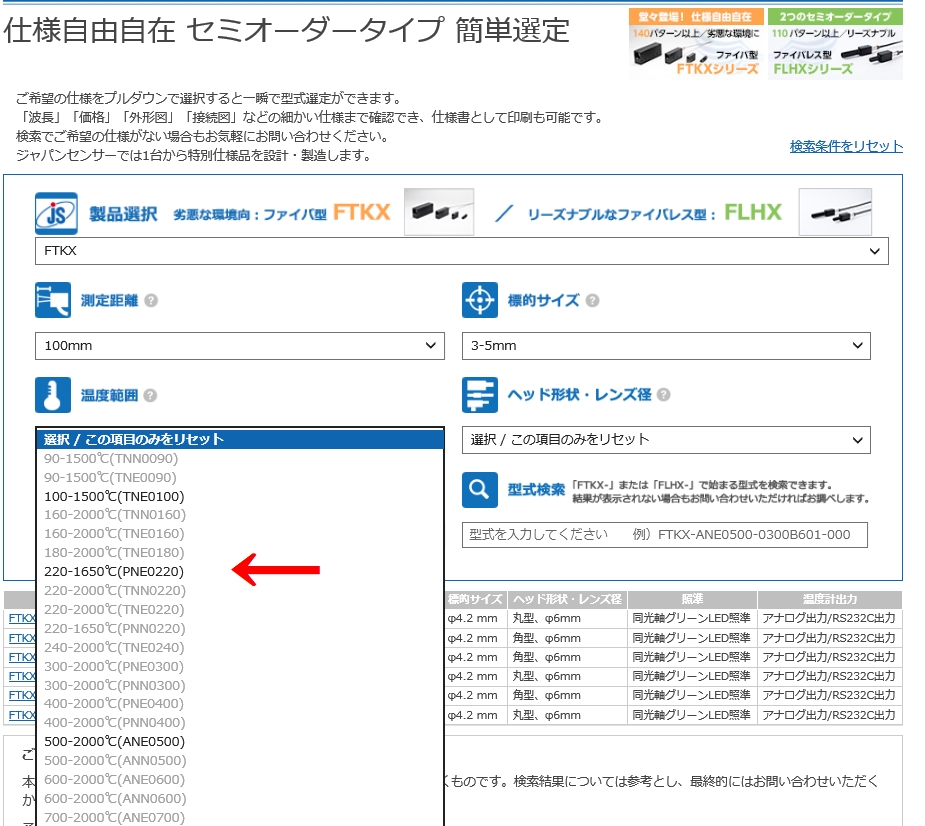This screenshot has width=925, height=826.
Task: Choose 300-2000℃(PNE0300) option
Action: pyautogui.click(x=240, y=666)
